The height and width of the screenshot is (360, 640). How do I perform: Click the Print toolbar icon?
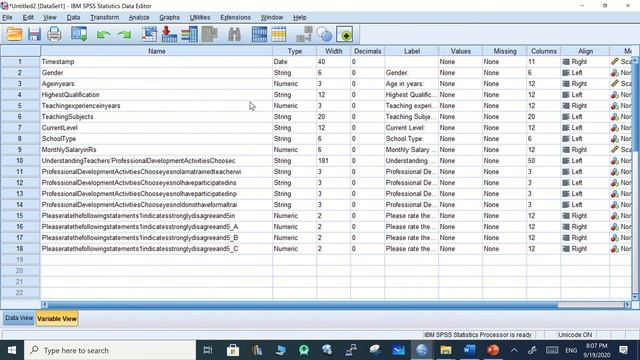tap(54, 34)
